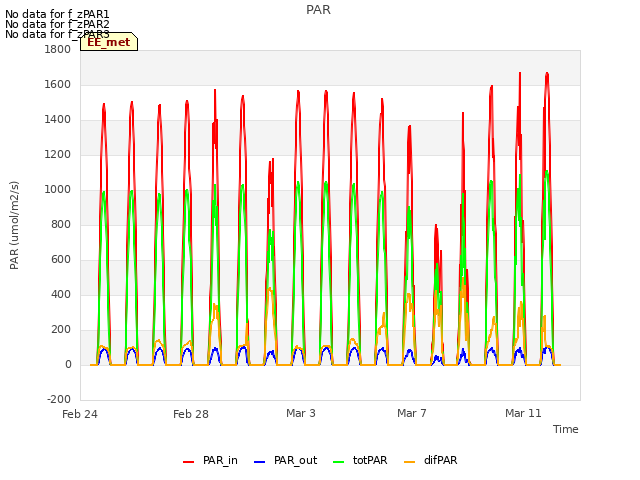Click the 600 y-axis tick label

pos(61,260)
